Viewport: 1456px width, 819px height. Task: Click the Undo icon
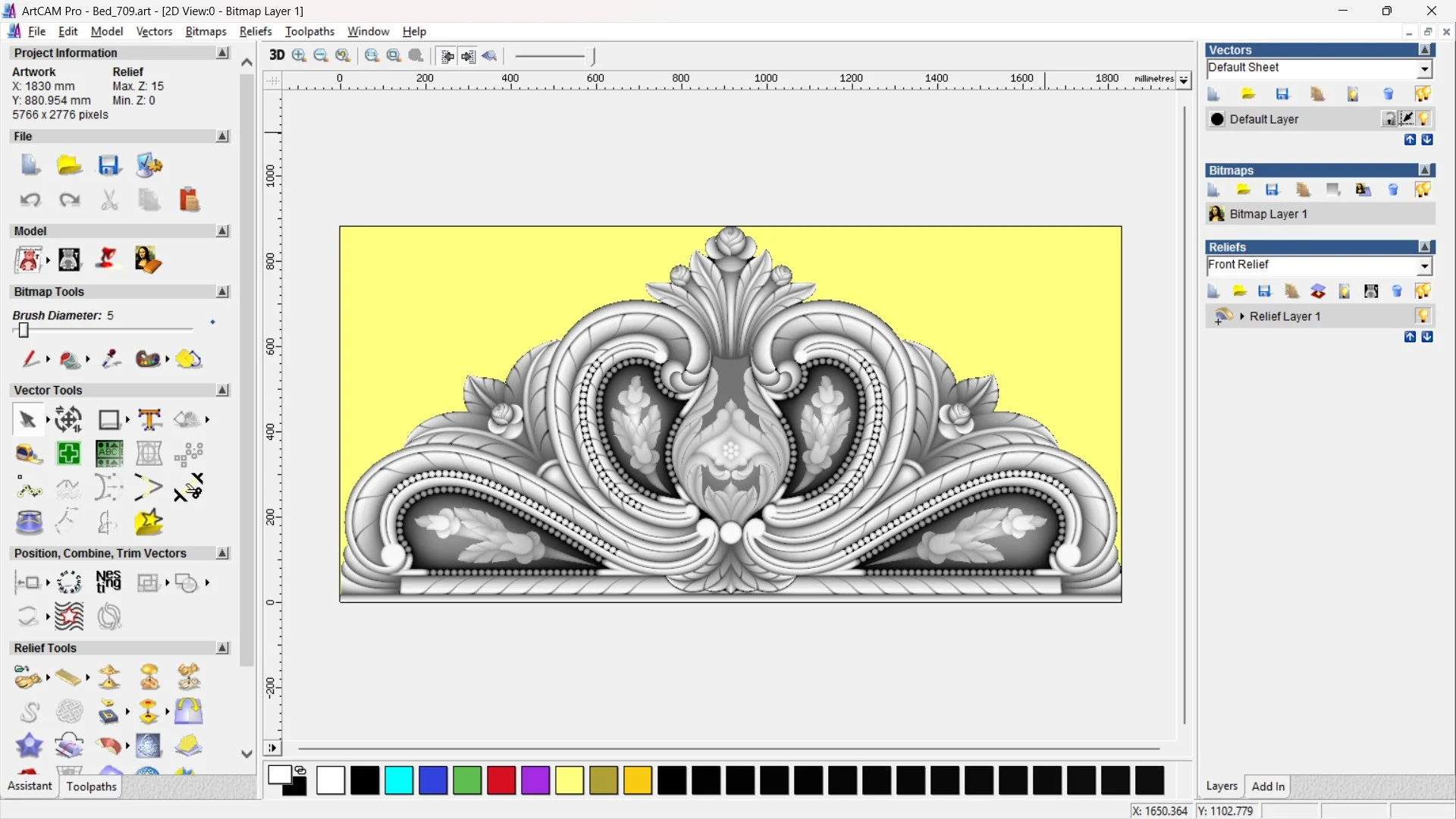(x=30, y=200)
